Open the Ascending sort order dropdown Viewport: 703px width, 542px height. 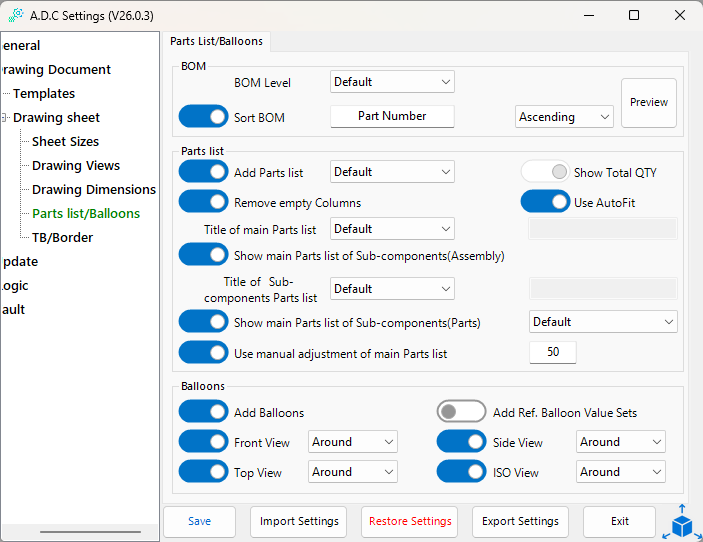(564, 117)
